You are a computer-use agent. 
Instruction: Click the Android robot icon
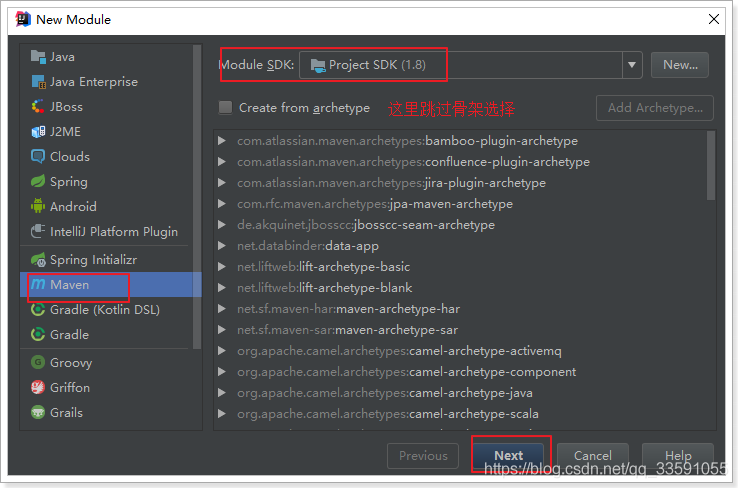tap(38, 206)
